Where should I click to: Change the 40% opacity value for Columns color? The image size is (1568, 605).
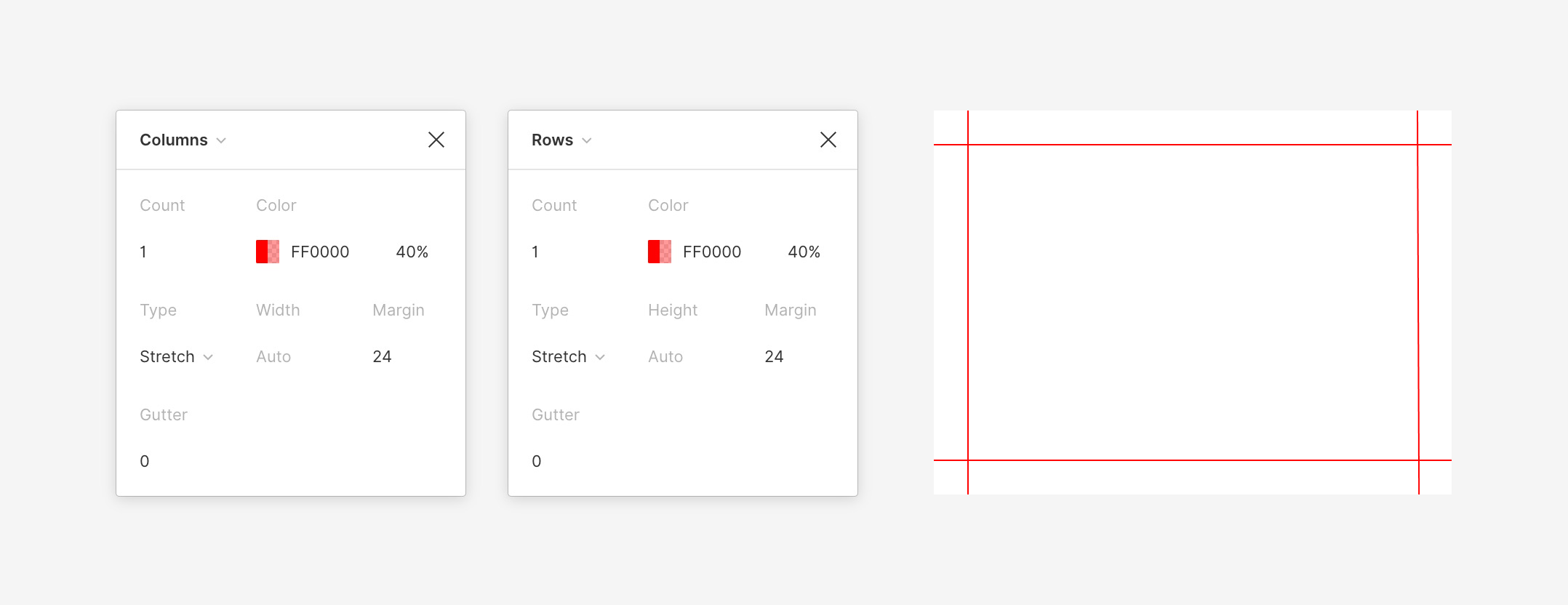coord(412,252)
